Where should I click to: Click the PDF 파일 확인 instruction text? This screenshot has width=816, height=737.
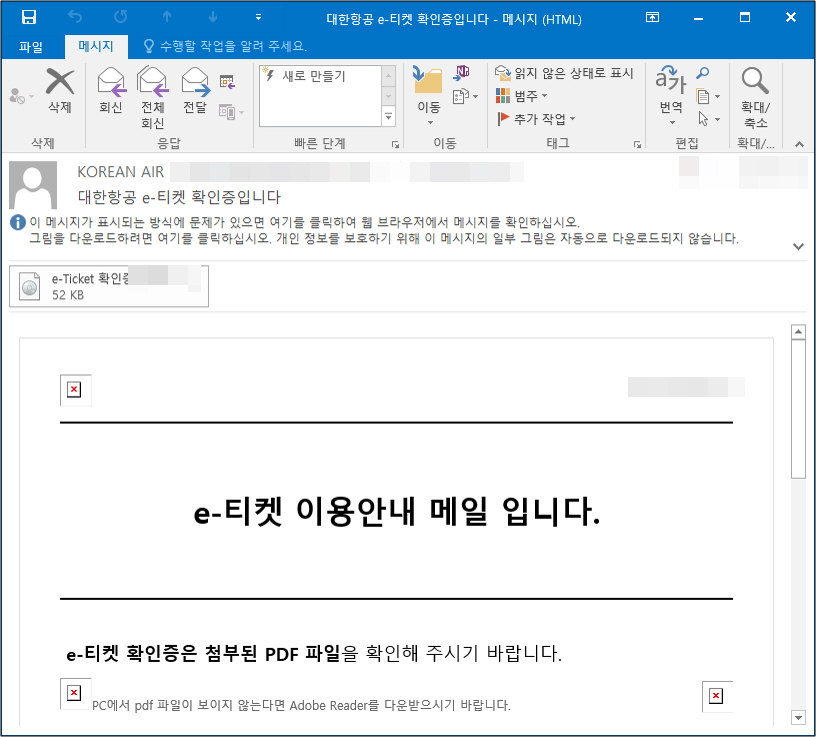(x=314, y=653)
